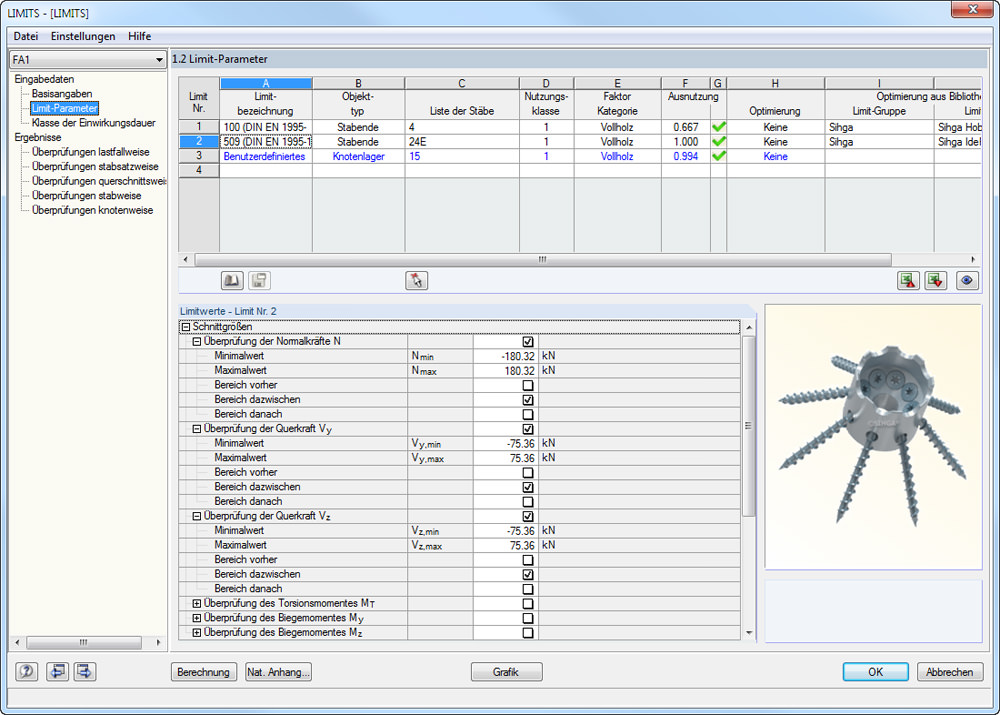Open the Einstellungen menu
Screen dimensions: 1000x715
(x=83, y=36)
